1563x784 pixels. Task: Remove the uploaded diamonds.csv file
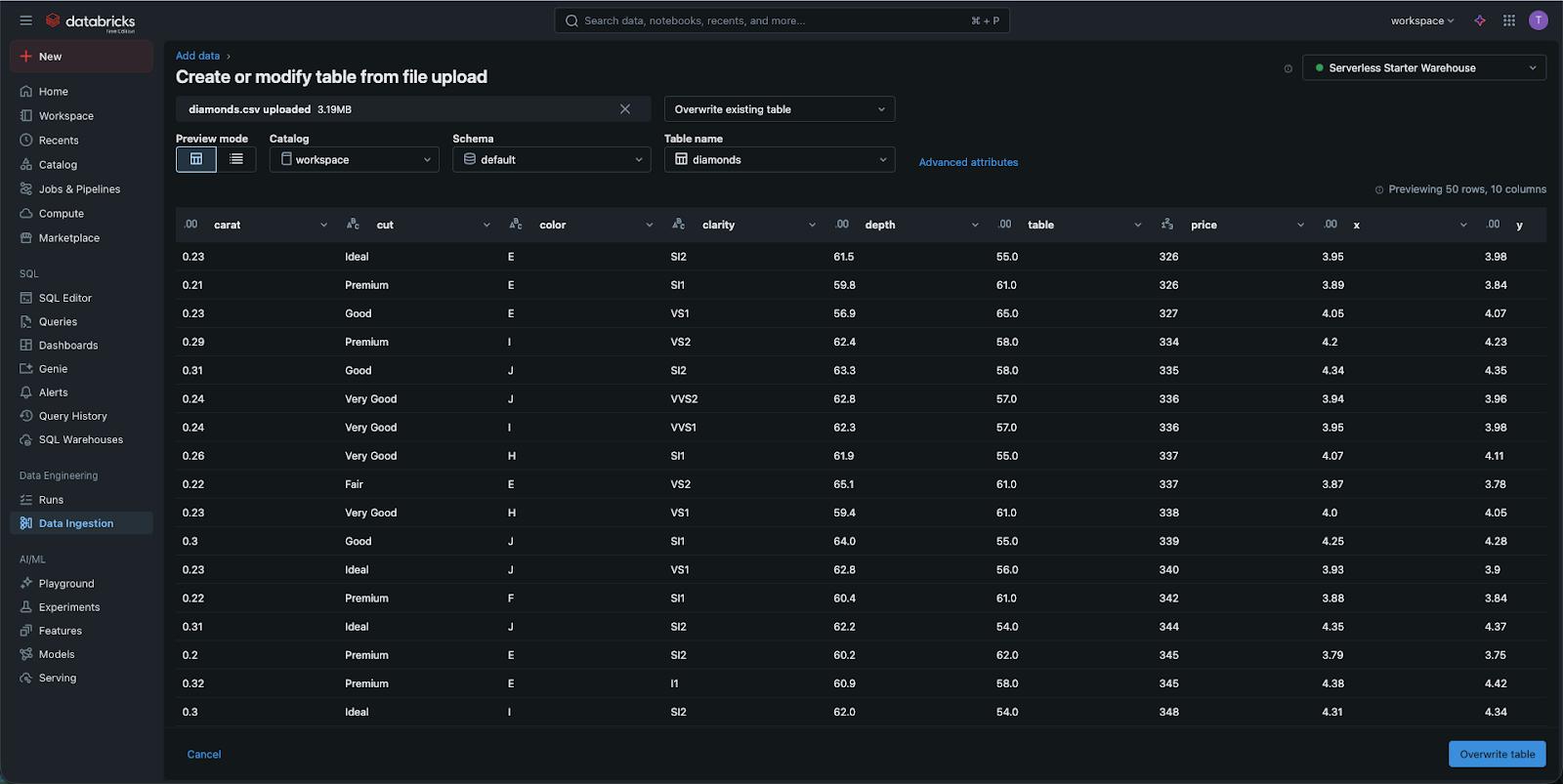[x=625, y=109]
